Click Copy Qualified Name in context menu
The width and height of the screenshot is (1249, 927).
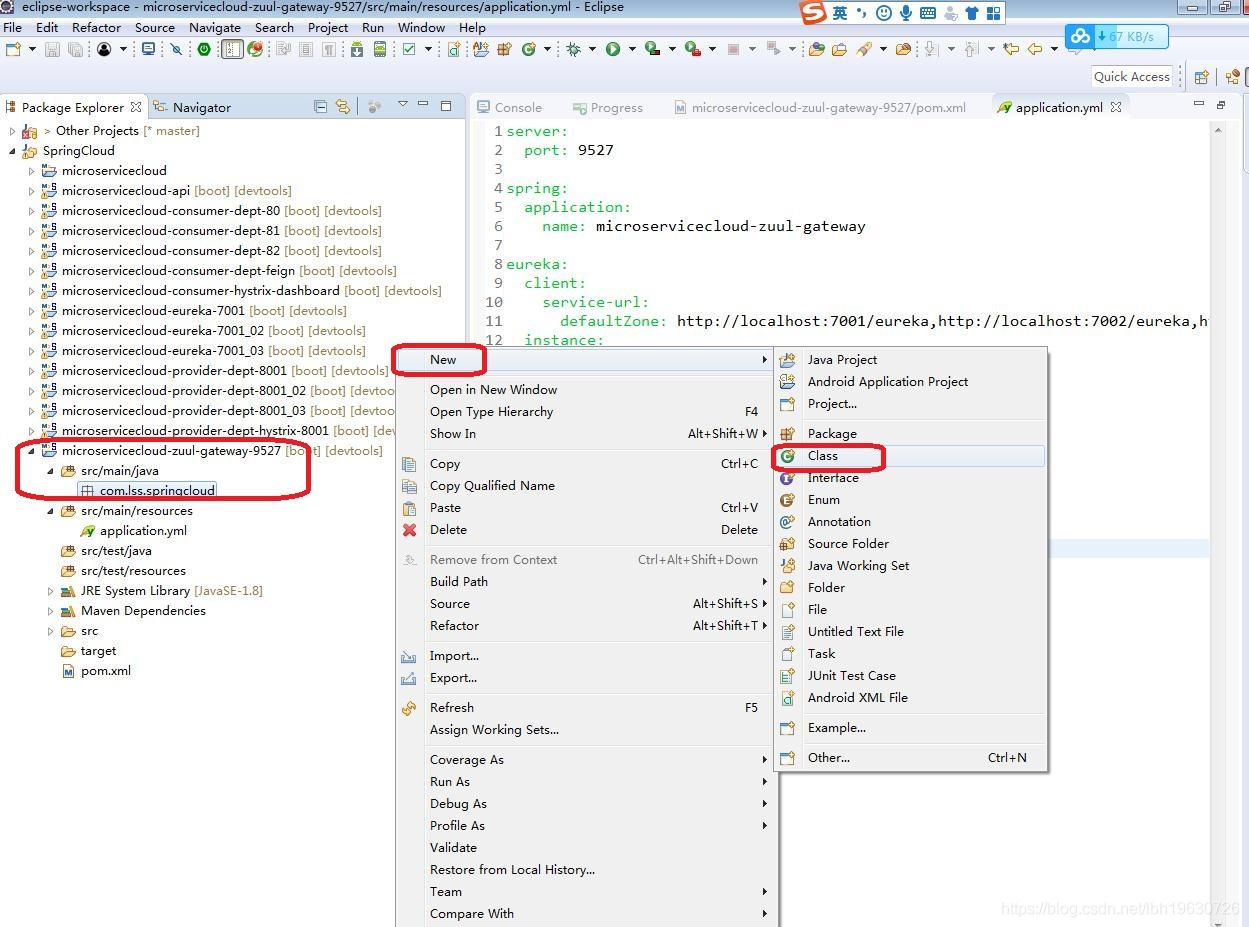[584, 486]
